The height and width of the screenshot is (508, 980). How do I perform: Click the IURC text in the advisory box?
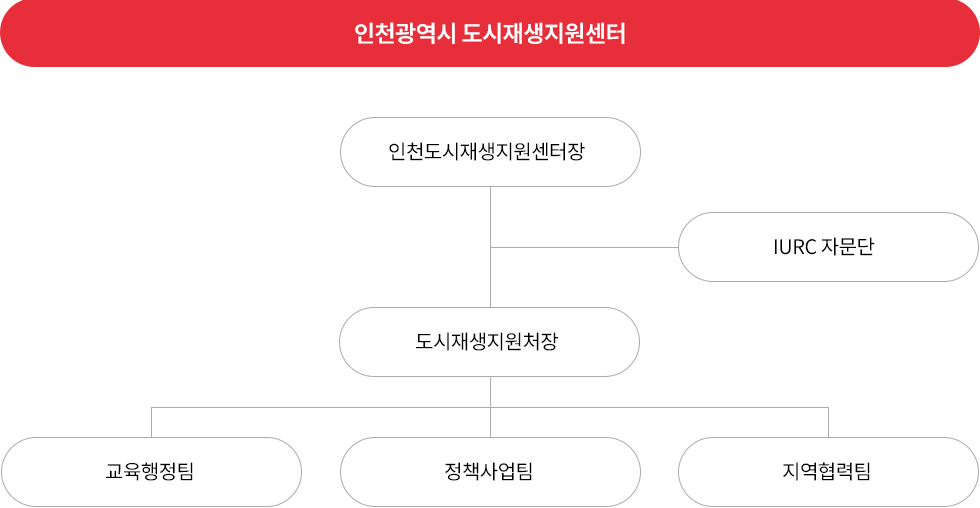(794, 247)
